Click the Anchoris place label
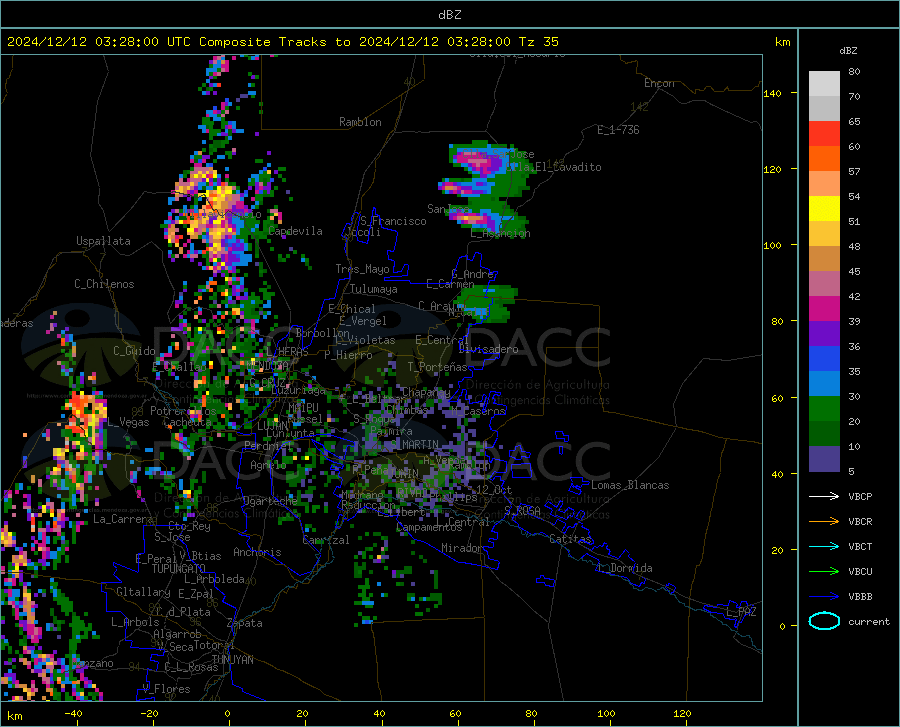Image resolution: width=900 pixels, height=727 pixels. tap(257, 552)
